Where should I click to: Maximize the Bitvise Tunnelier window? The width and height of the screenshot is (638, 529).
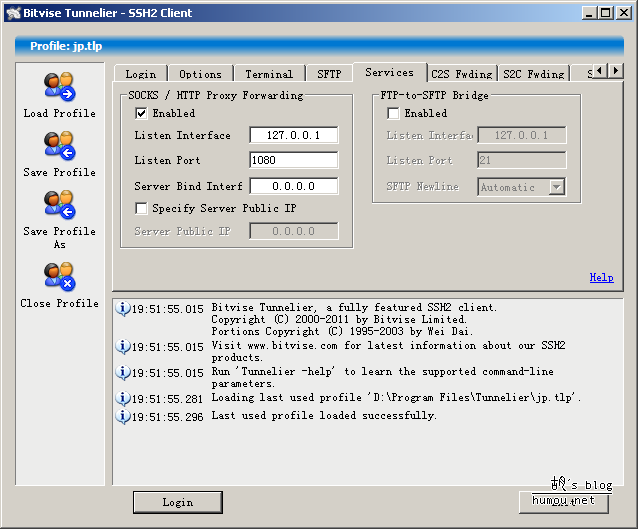point(605,13)
